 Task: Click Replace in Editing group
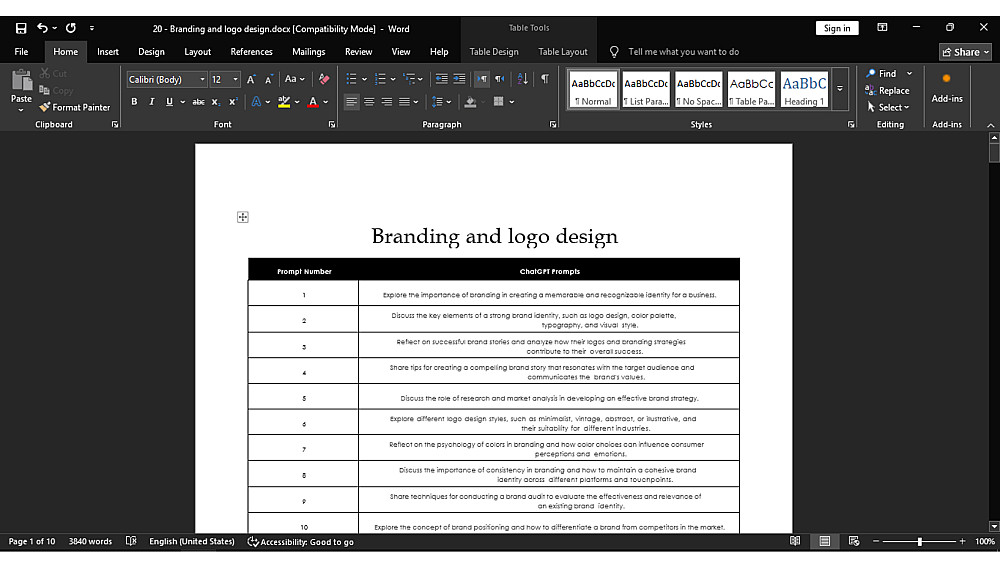click(x=887, y=91)
